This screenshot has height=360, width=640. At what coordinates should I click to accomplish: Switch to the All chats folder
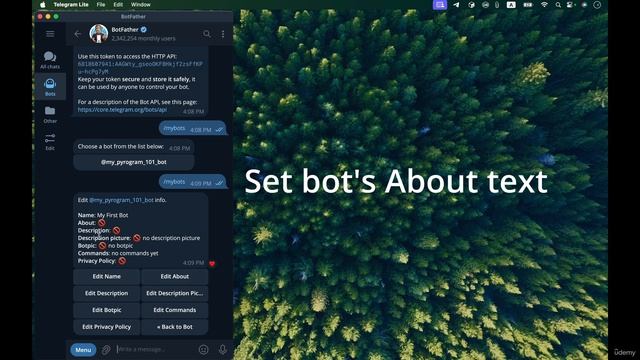(50, 60)
